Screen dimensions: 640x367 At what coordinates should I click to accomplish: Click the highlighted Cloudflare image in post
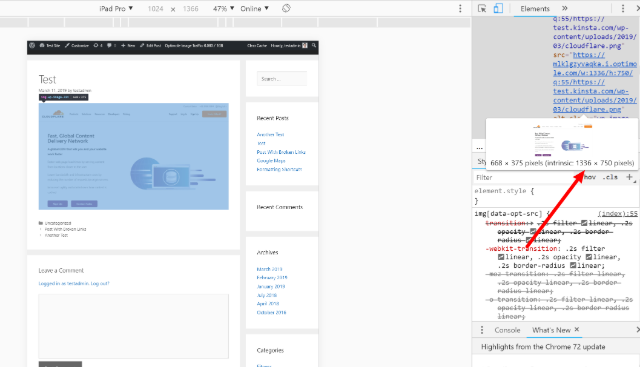pyautogui.click(x=133, y=156)
